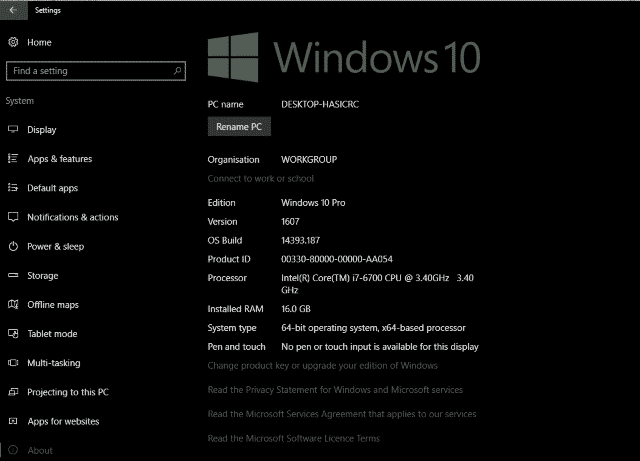Select Power & sleep
Viewport: 640px width, 461px height.
point(56,247)
